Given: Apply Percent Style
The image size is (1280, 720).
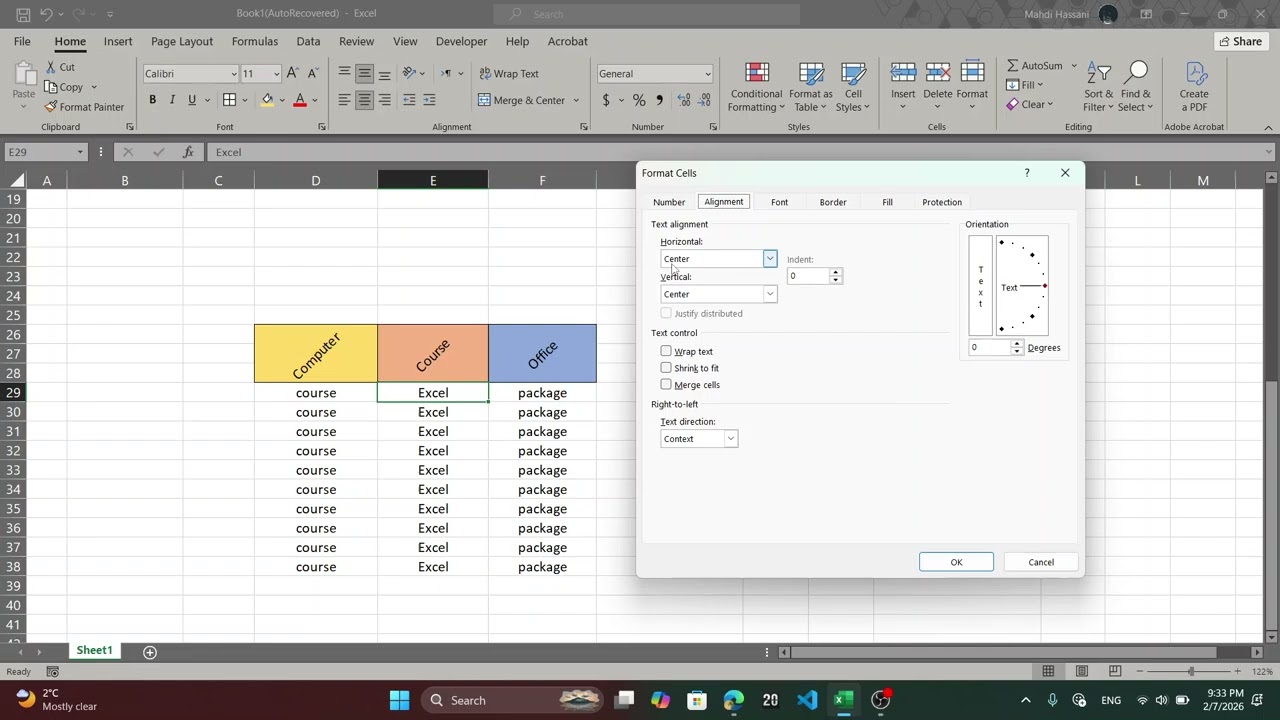Looking at the screenshot, I should 640,100.
